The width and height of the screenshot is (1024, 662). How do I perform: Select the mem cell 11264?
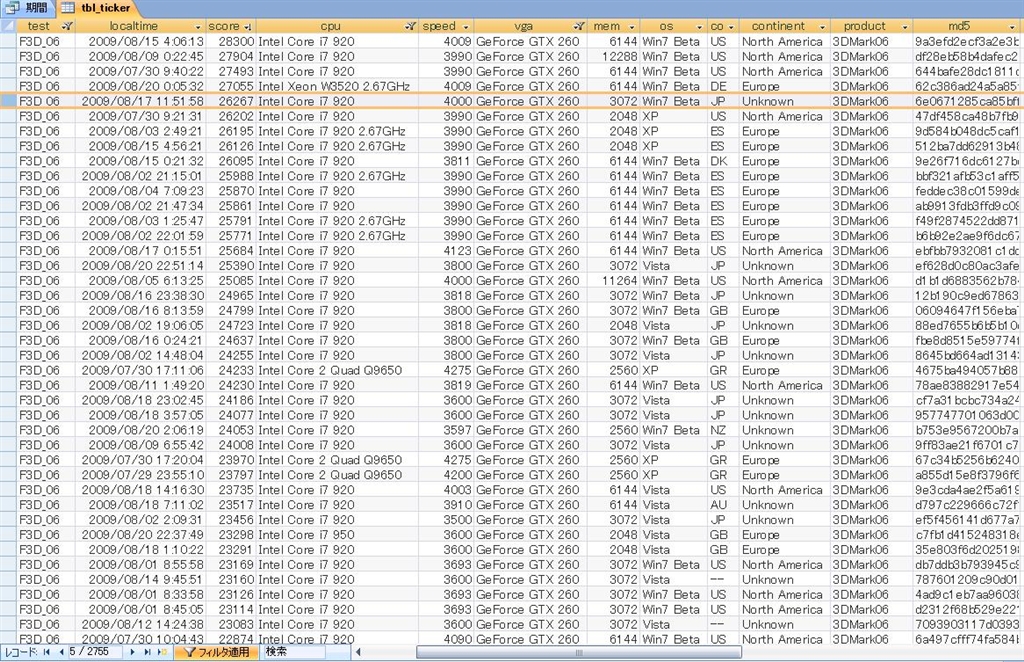[613, 281]
